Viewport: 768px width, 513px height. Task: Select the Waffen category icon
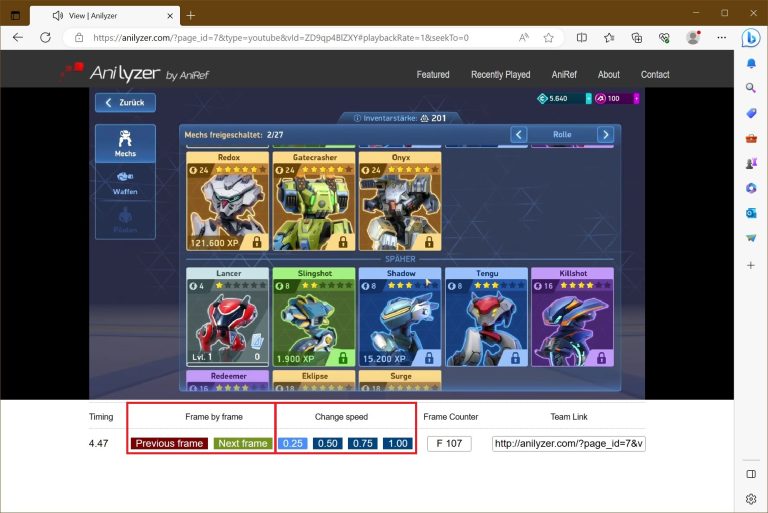point(125,182)
